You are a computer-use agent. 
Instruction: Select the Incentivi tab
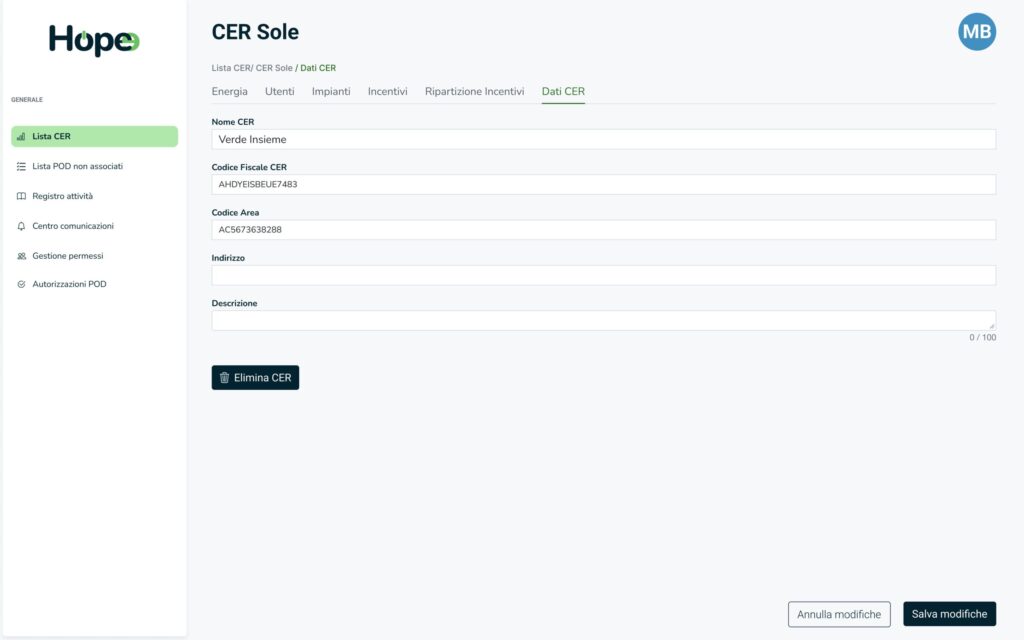387,91
